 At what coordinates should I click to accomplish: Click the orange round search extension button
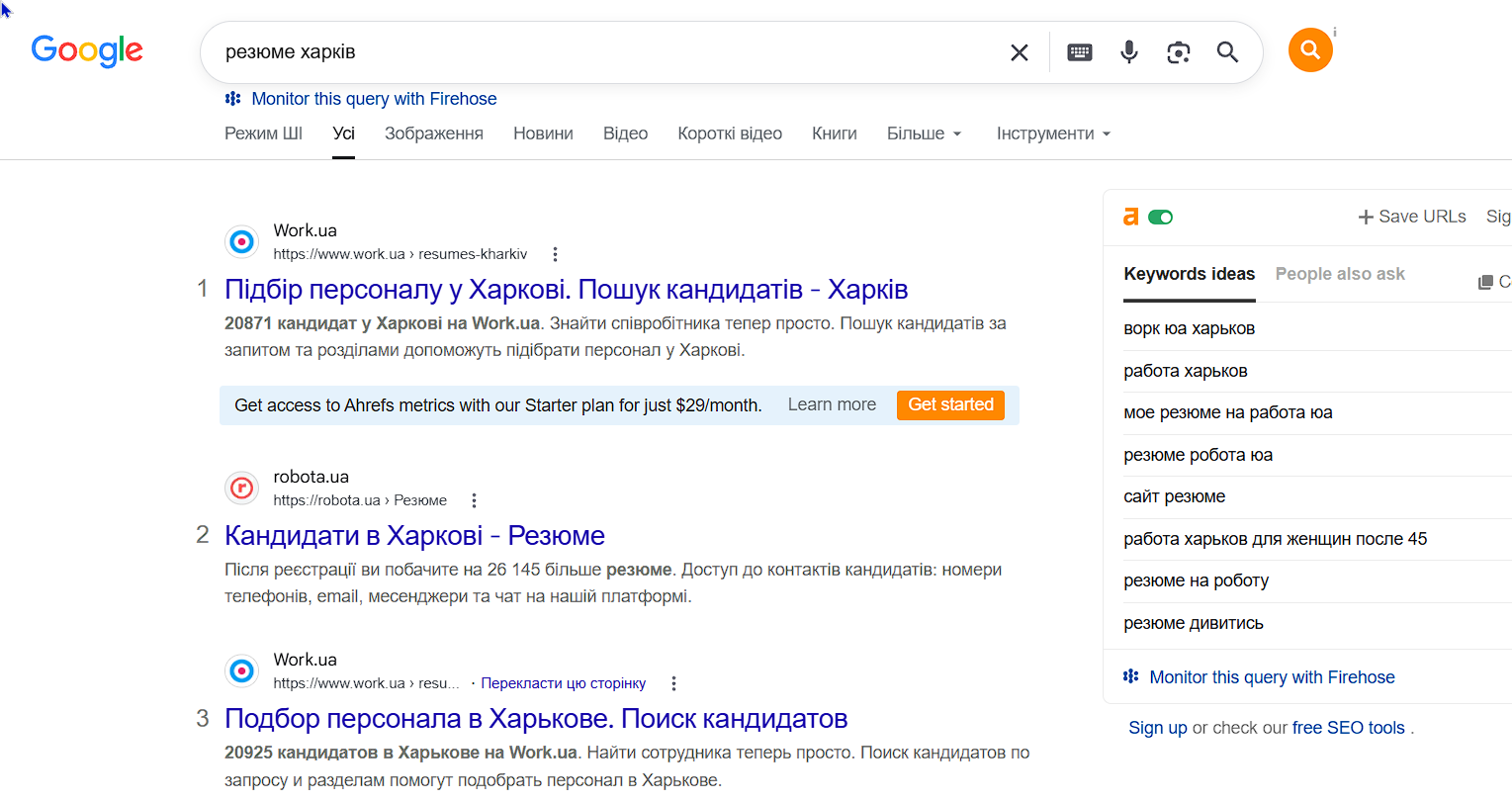click(x=1310, y=49)
